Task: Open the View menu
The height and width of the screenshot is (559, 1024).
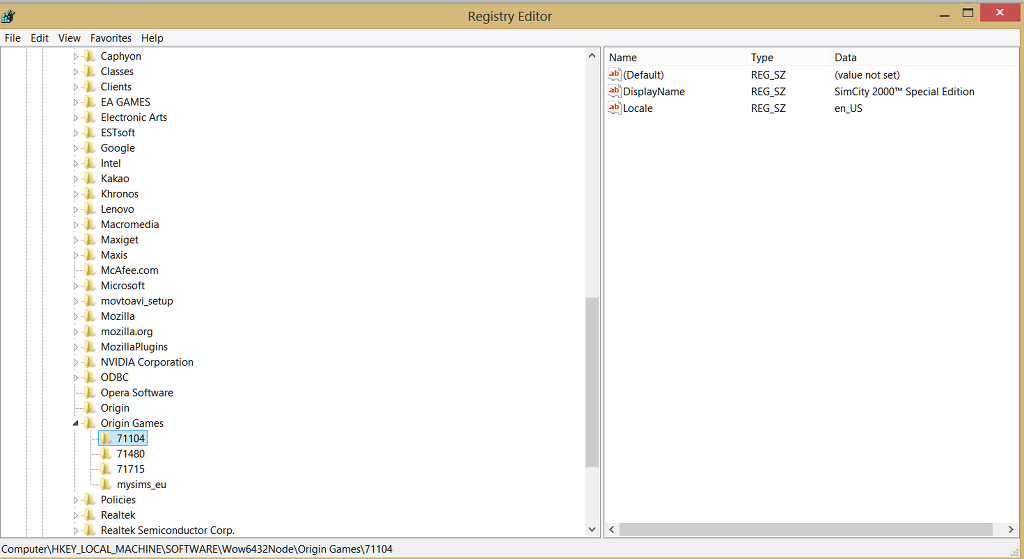Action: (69, 38)
